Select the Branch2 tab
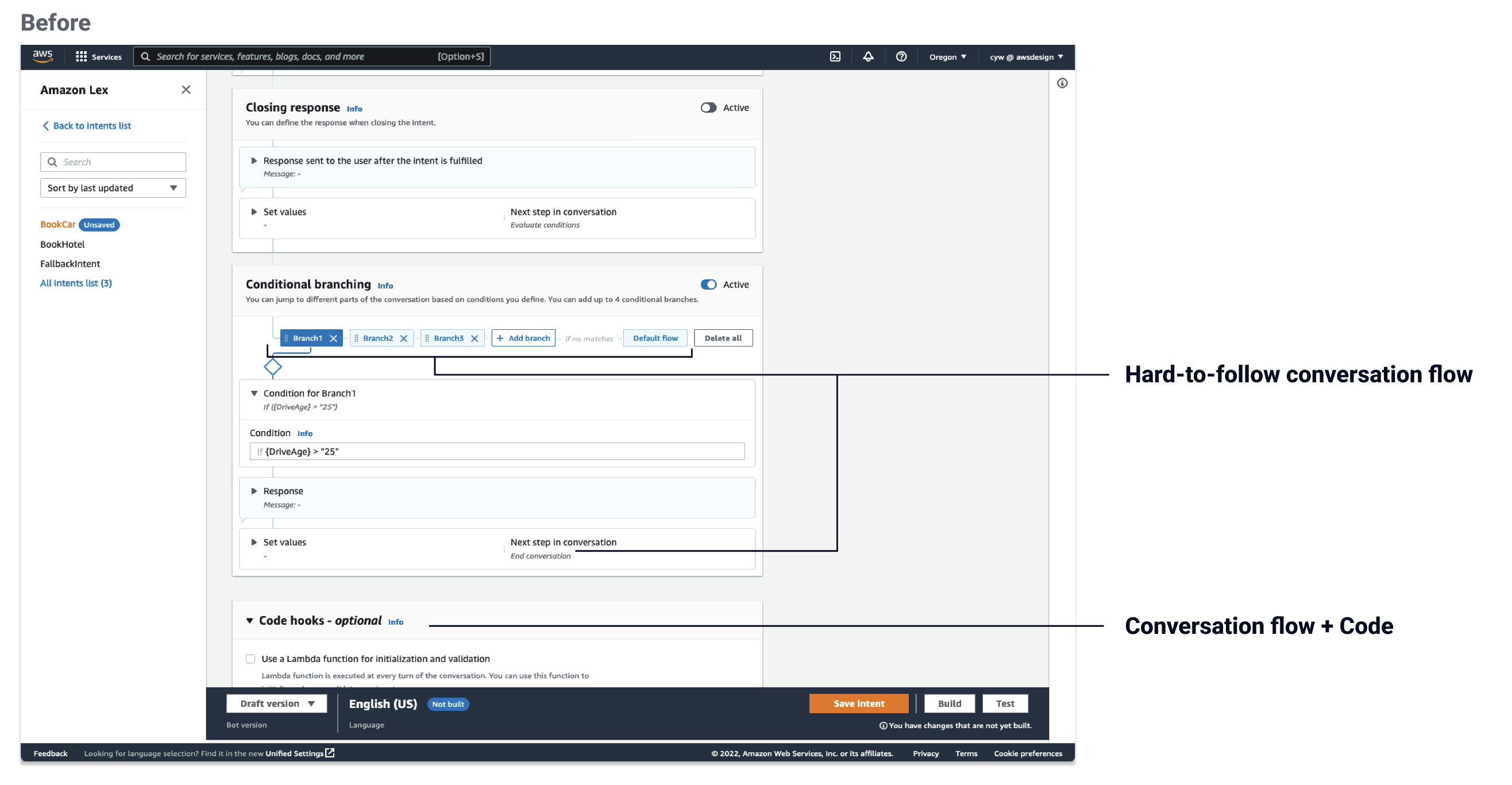 tap(377, 339)
